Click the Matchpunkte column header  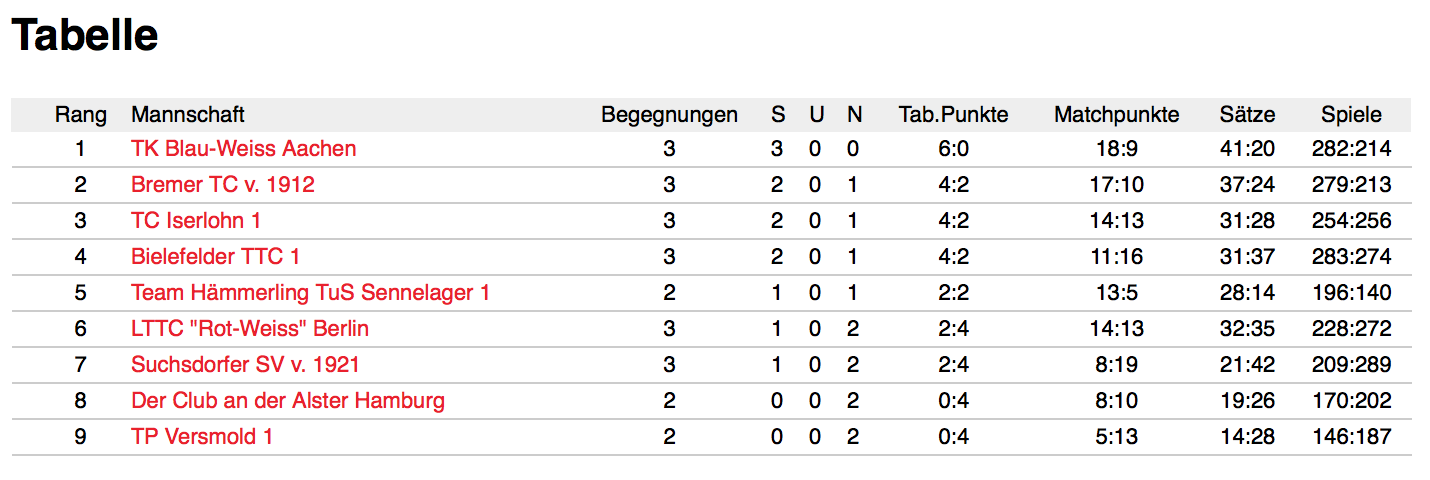(x=1116, y=115)
